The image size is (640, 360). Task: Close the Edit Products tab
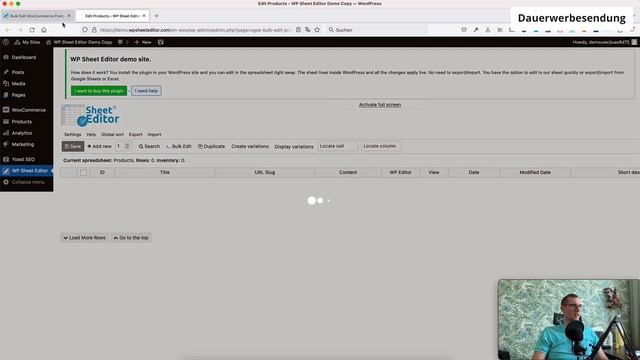tap(144, 16)
